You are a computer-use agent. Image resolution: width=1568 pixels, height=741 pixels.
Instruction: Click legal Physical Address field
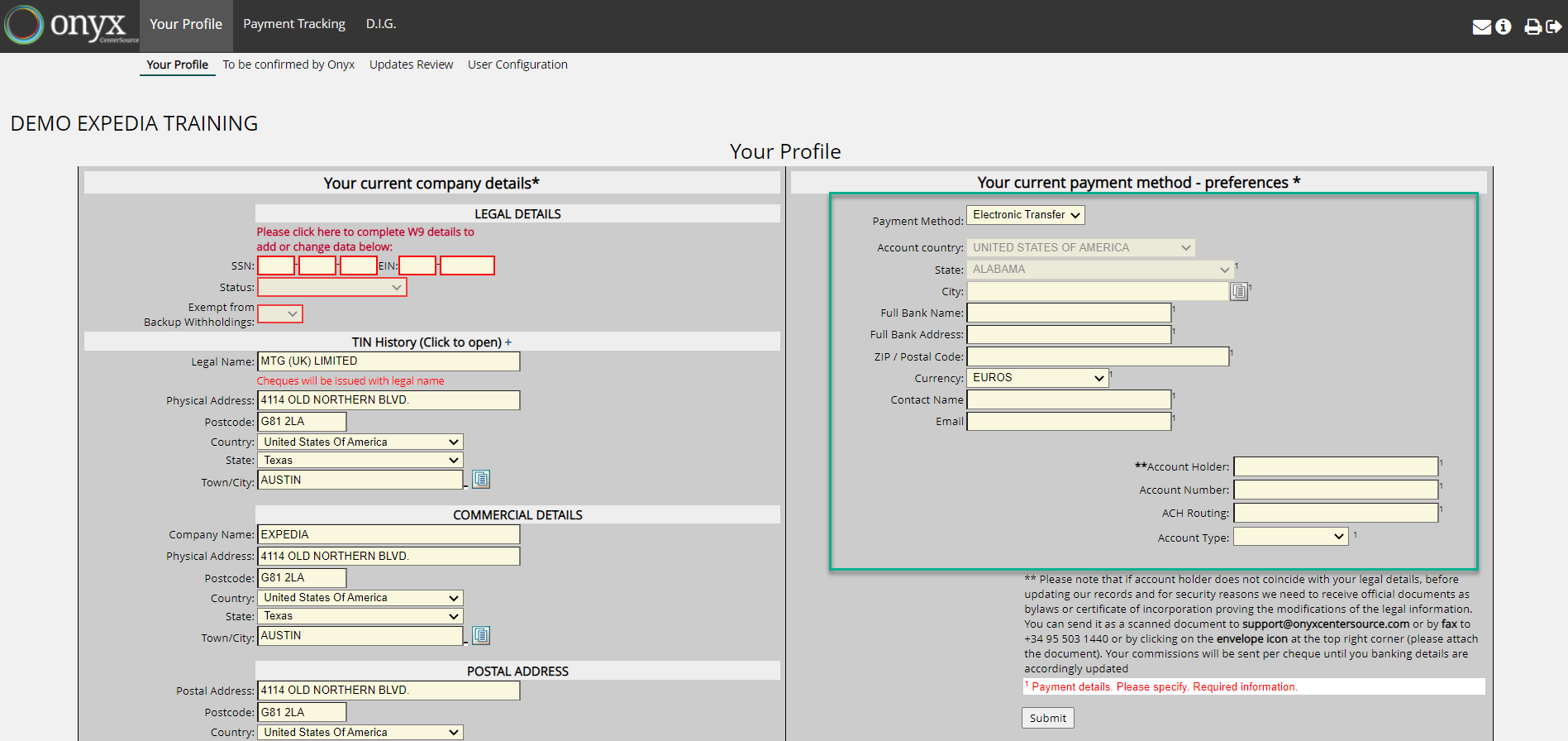pos(388,400)
